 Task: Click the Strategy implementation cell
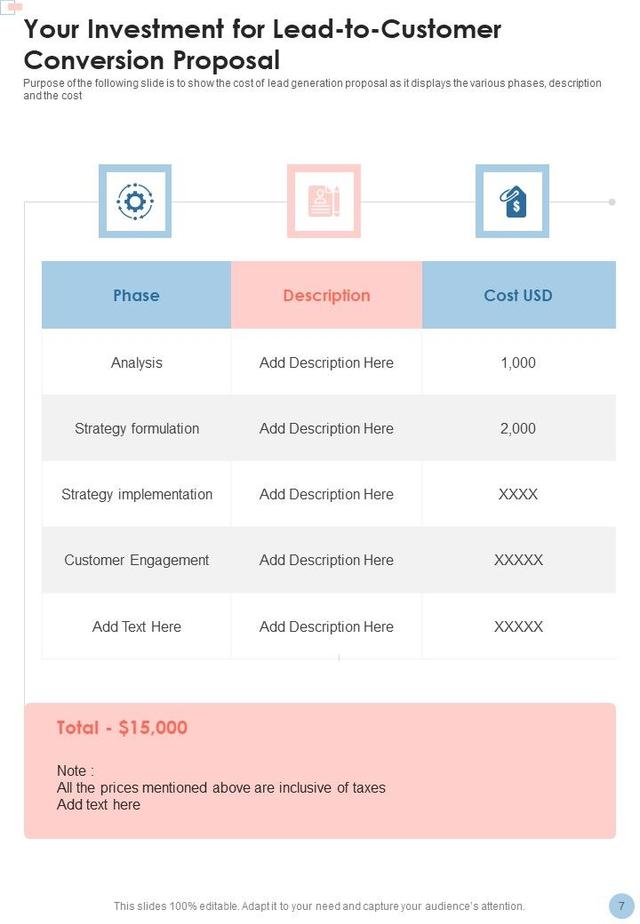[x=136, y=494]
